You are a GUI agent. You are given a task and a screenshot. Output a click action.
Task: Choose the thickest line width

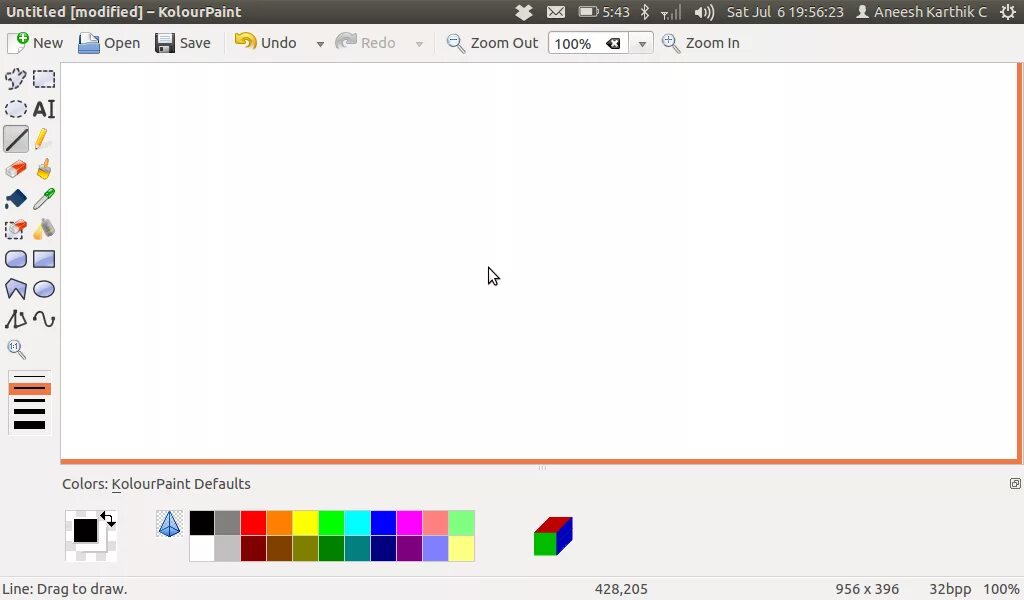pos(29,425)
